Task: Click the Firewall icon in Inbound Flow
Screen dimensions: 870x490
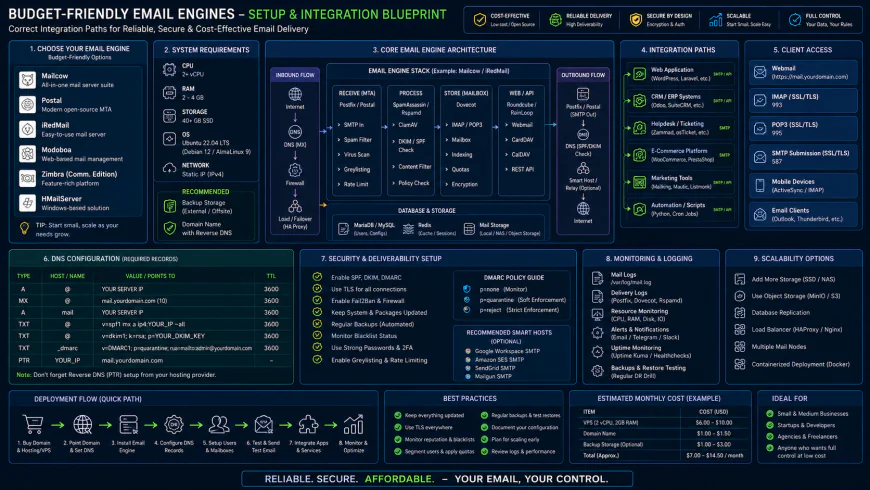Action: click(295, 170)
